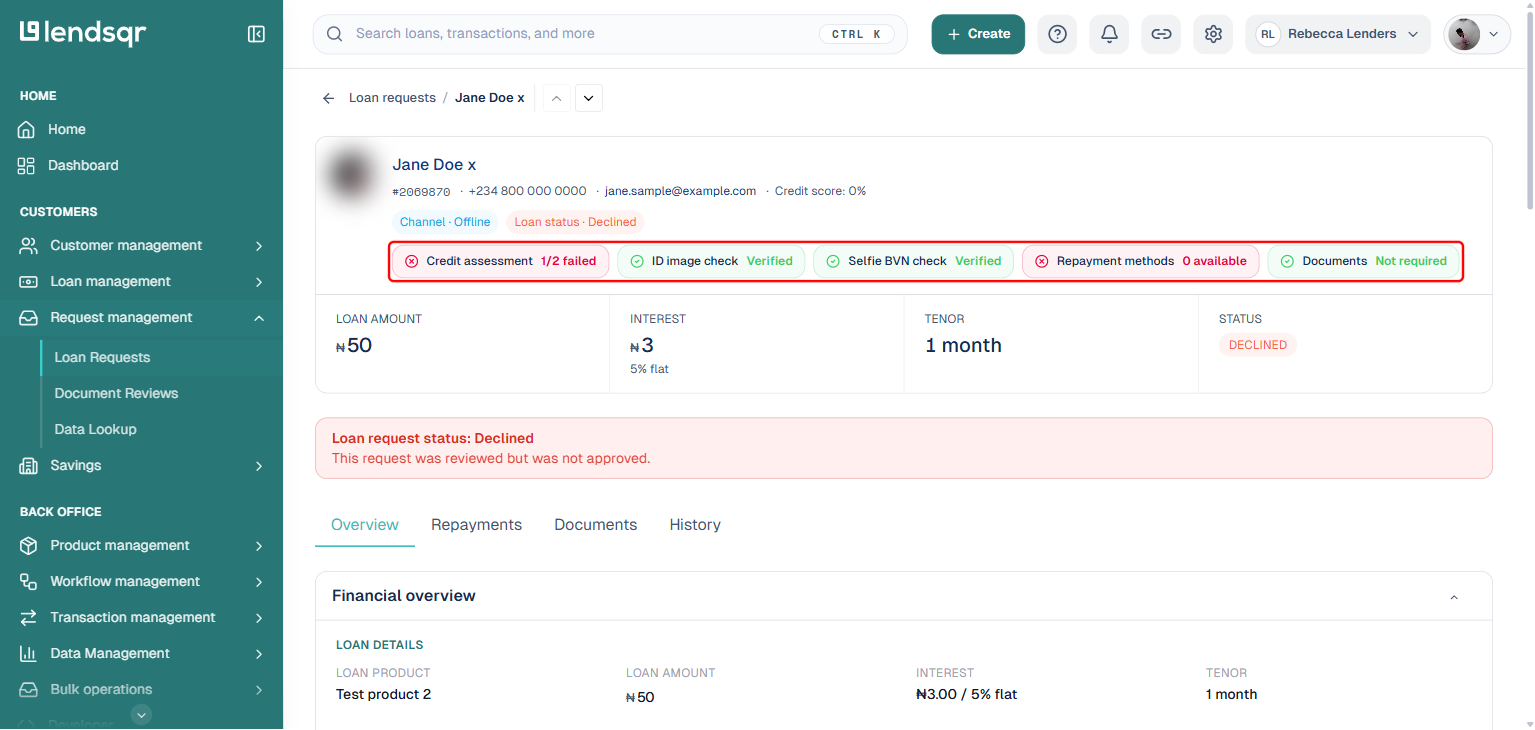Viewport: 1535px width, 730px height.
Task: Expand Customer management submenu
Action: coord(259,245)
